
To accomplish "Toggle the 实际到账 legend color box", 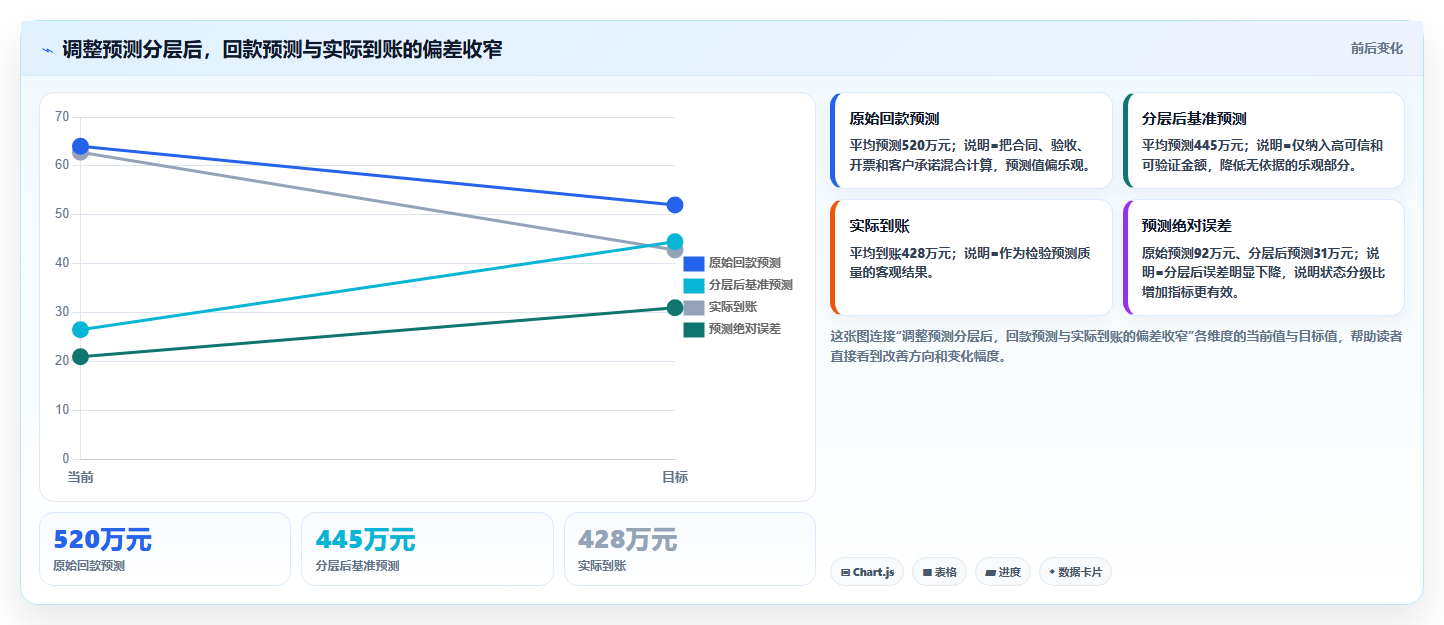I will pyautogui.click(x=694, y=308).
